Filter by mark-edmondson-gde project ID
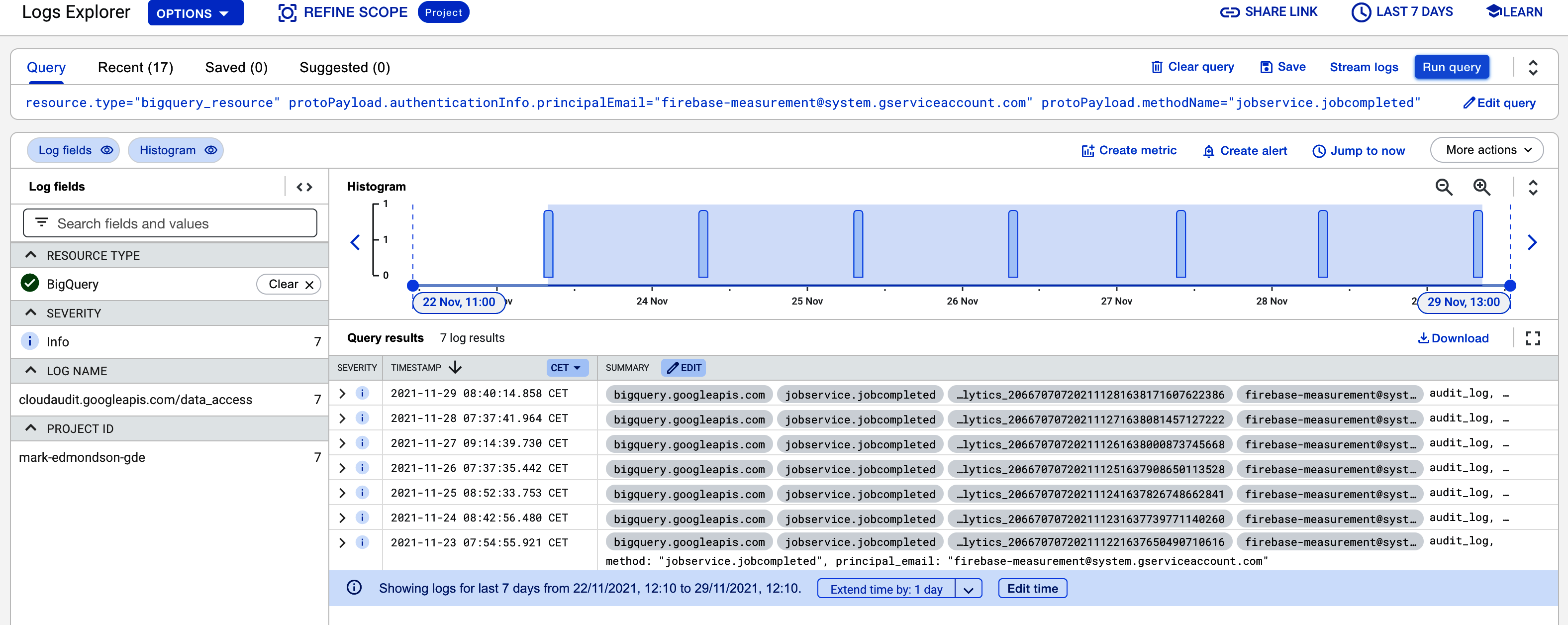The width and height of the screenshot is (1568, 625). coord(169,457)
